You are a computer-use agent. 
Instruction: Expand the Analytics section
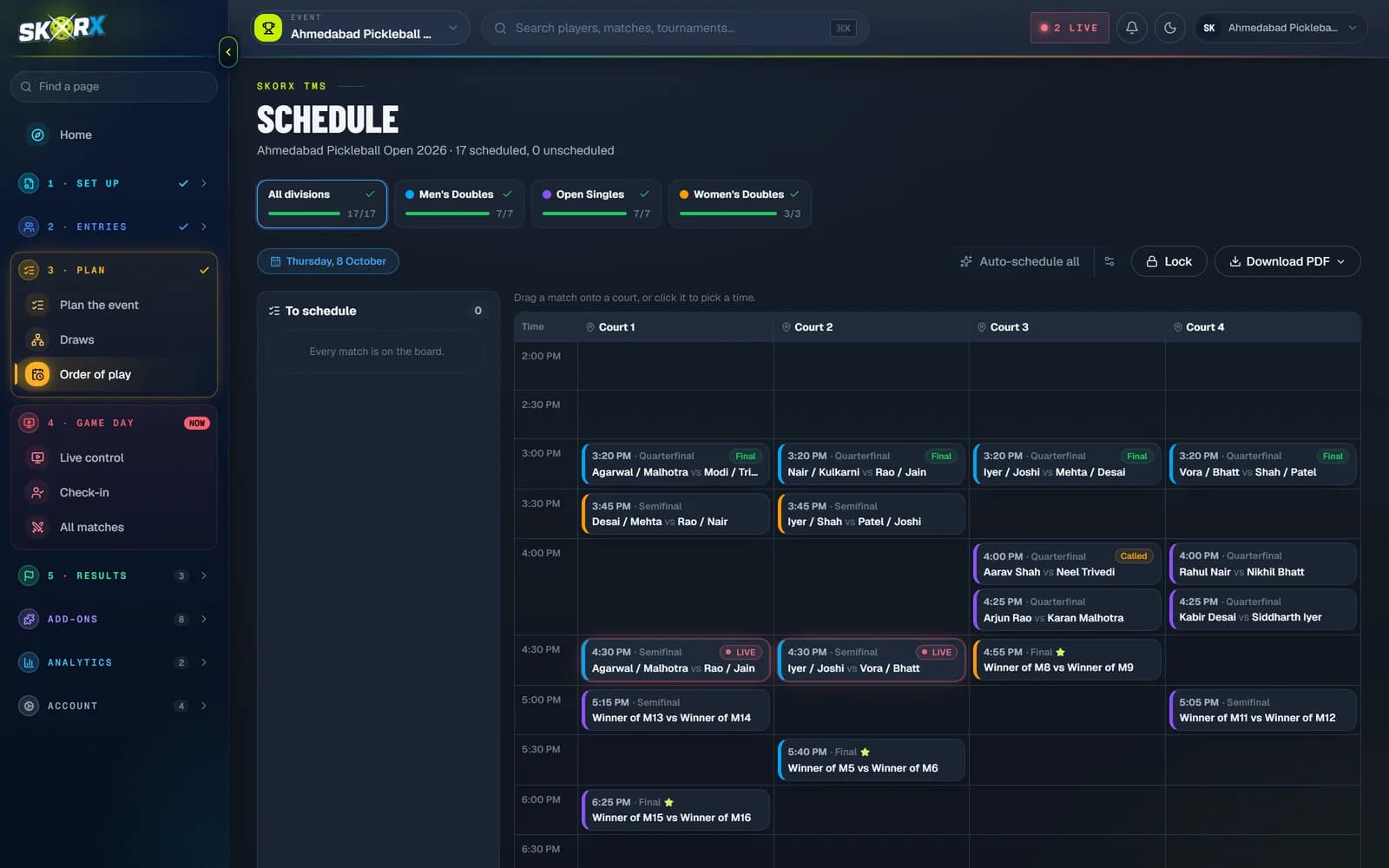tap(204, 662)
